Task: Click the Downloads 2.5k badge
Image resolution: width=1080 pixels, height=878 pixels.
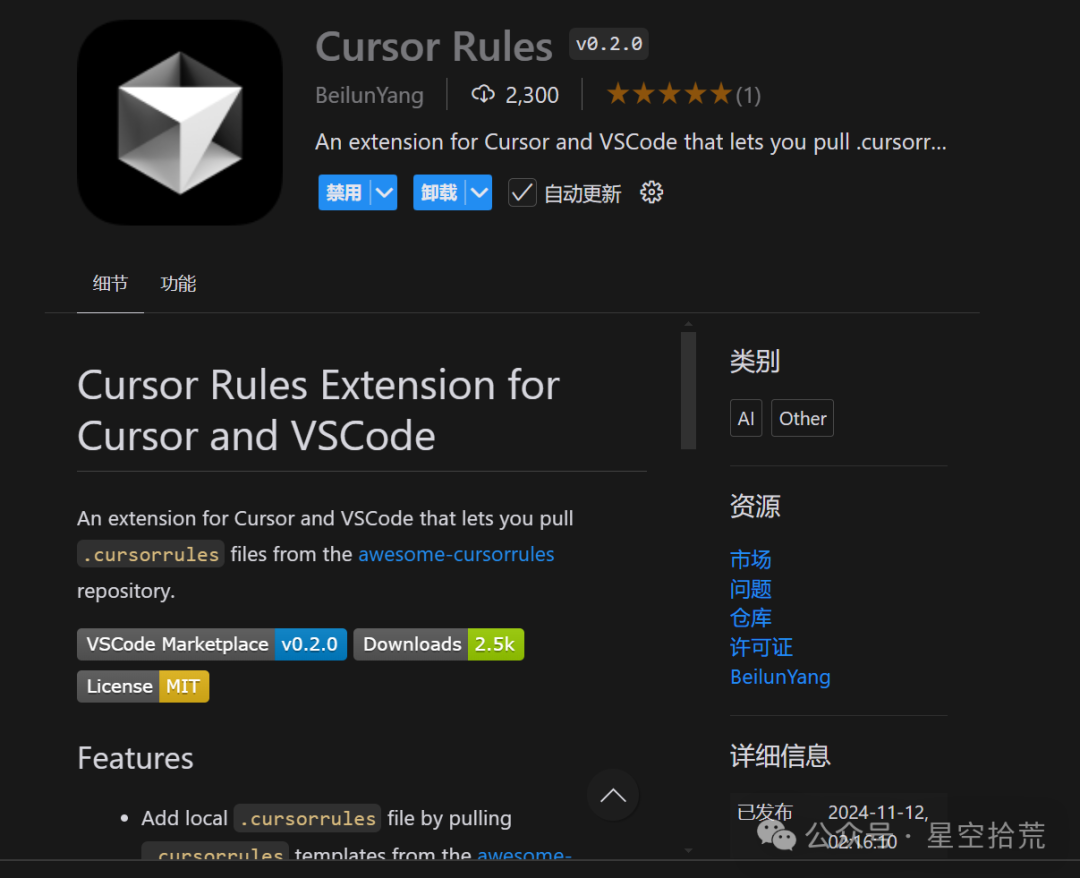Action: [438, 644]
